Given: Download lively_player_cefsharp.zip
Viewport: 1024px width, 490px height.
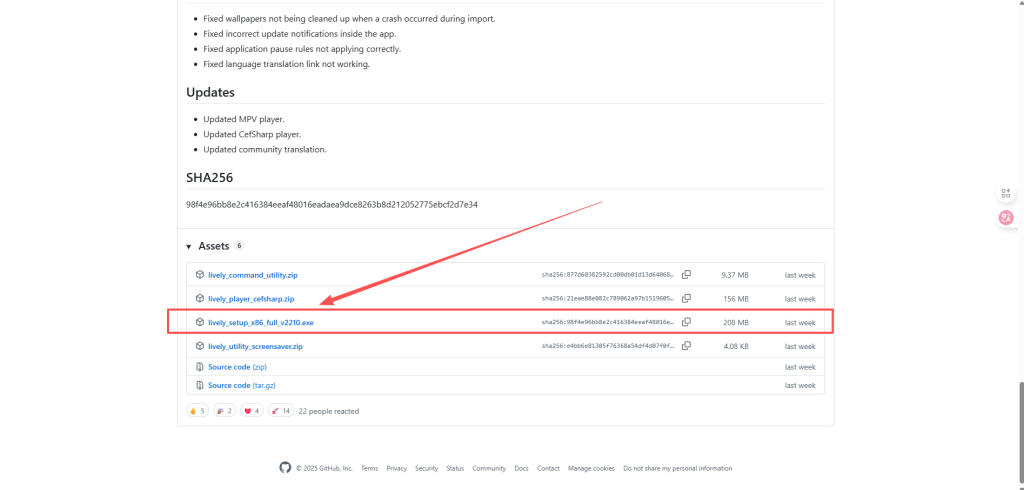Looking at the screenshot, I should 251,299.
